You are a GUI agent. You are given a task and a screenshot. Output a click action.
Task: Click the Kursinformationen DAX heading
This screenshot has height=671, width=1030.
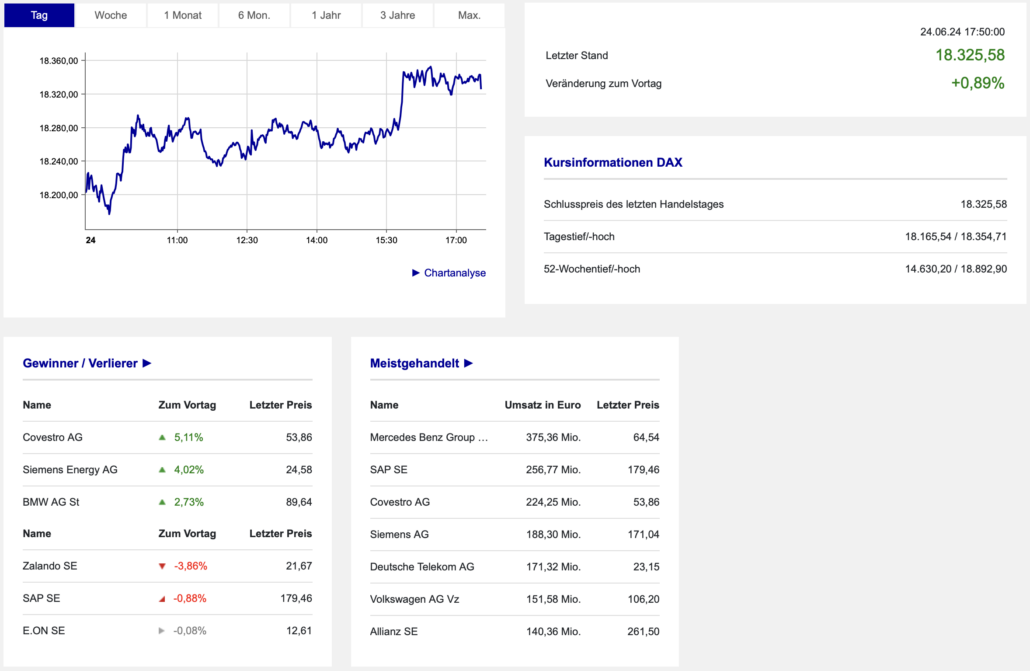613,162
